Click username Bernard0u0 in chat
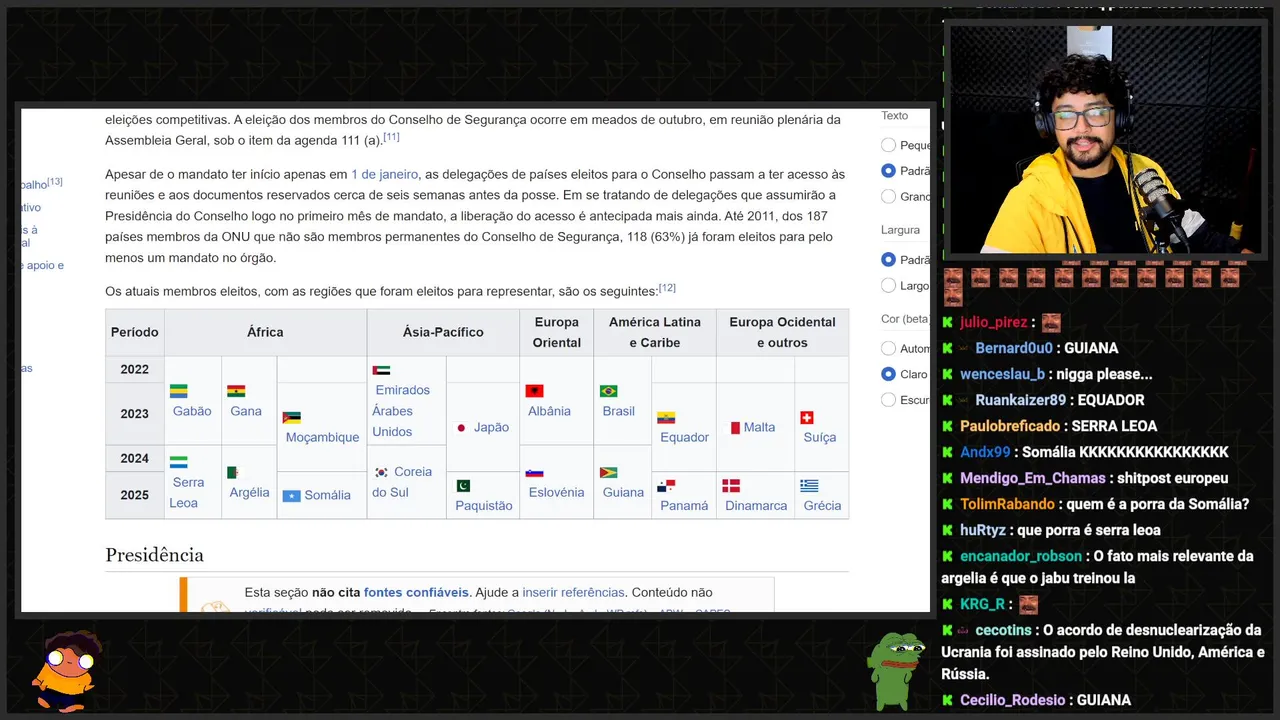This screenshot has height=720, width=1280. pyautogui.click(x=1014, y=348)
